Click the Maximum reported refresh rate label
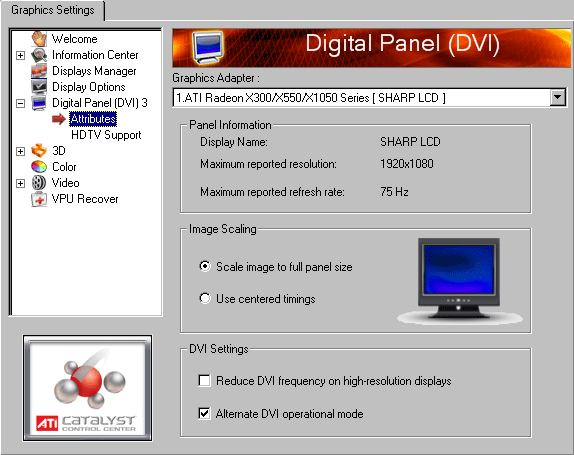This screenshot has width=574, height=455. tap(272, 192)
